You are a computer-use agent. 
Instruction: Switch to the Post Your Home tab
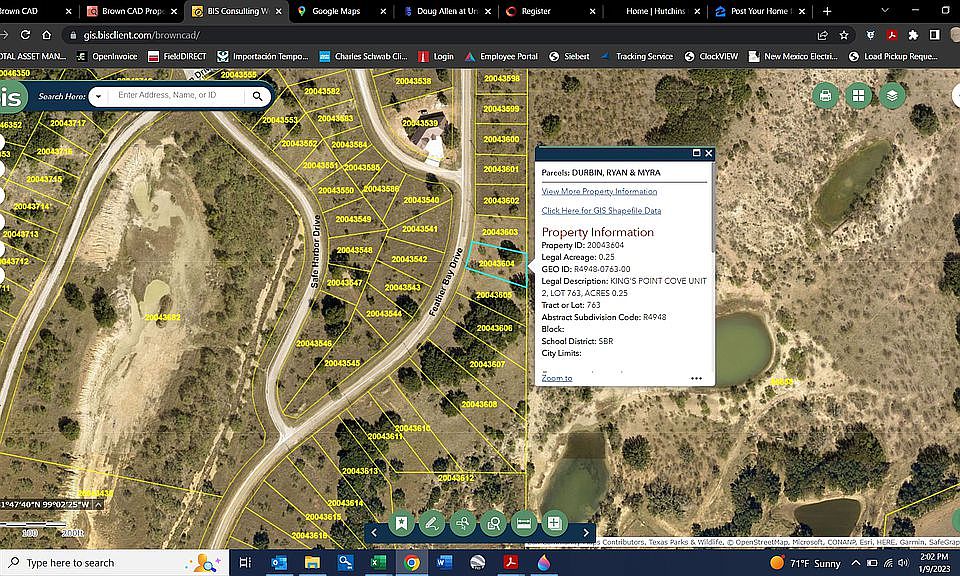tap(760, 11)
